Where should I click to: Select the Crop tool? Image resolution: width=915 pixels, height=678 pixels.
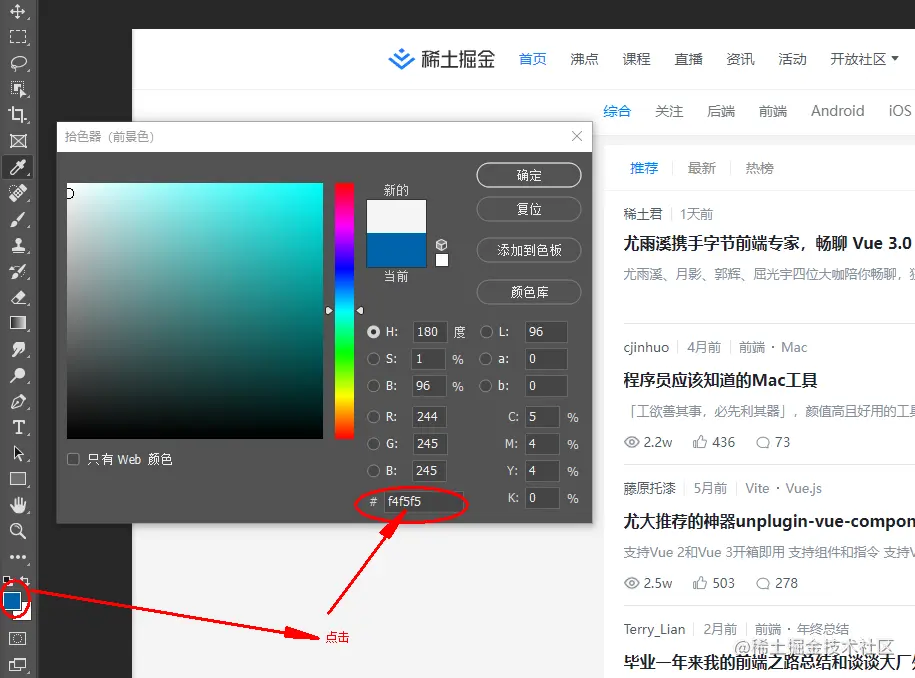18,114
